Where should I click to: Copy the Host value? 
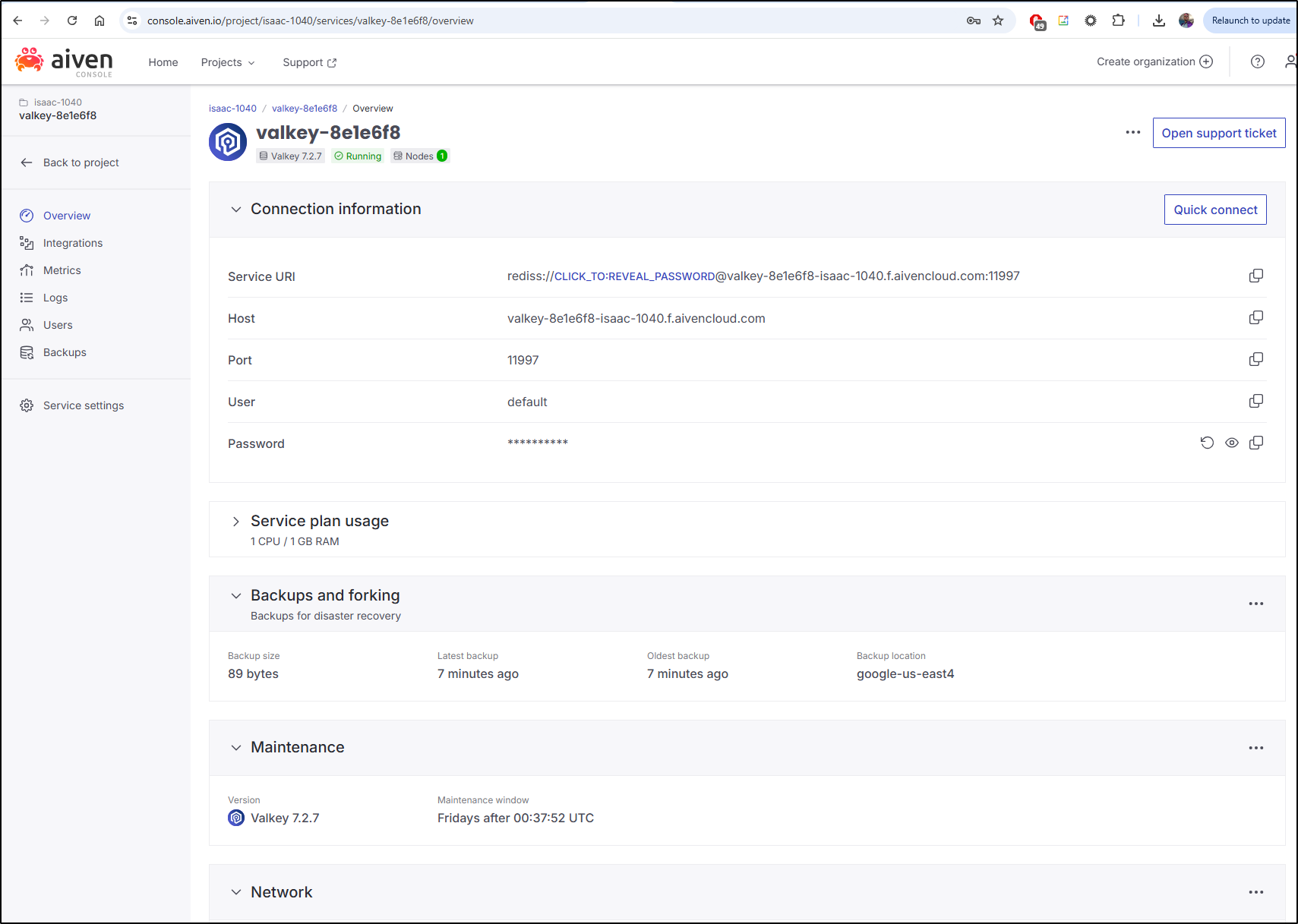tap(1256, 317)
